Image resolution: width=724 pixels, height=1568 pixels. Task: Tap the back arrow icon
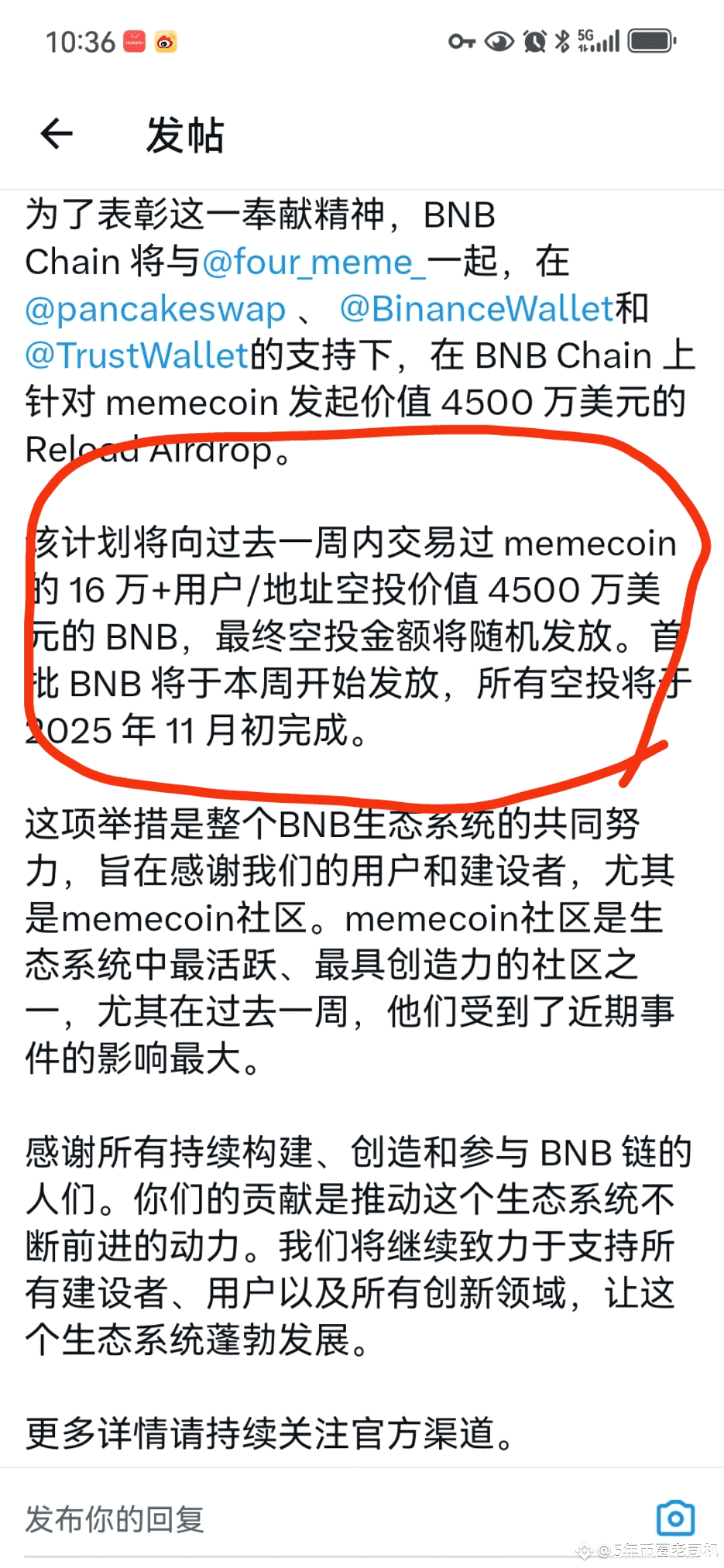point(56,133)
